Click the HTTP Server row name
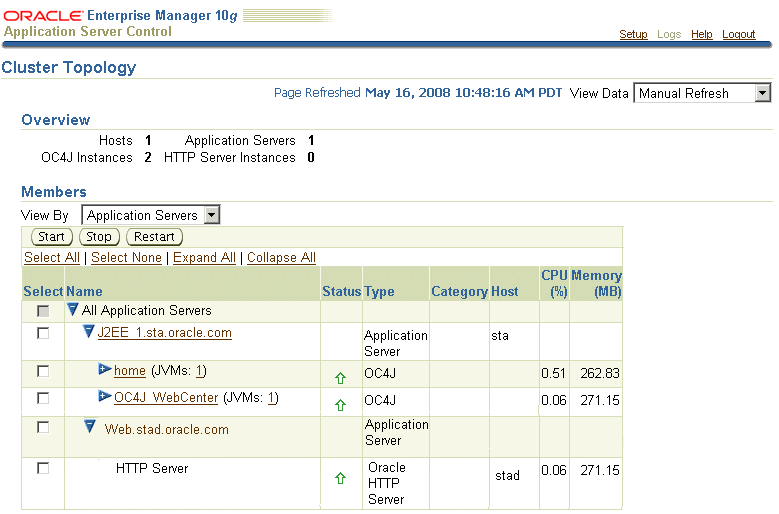 pos(152,468)
